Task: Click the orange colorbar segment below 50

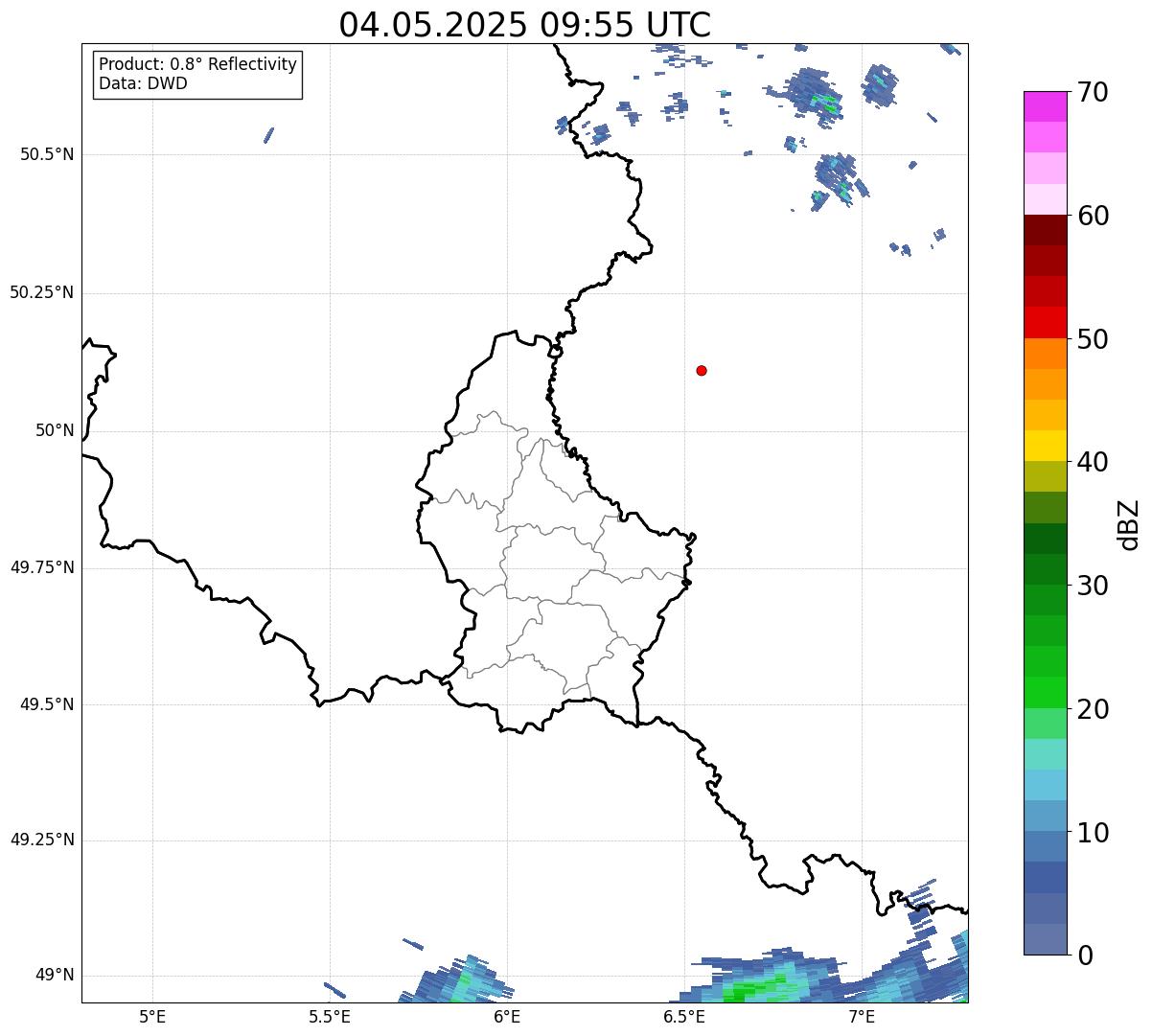Action: [1045, 354]
